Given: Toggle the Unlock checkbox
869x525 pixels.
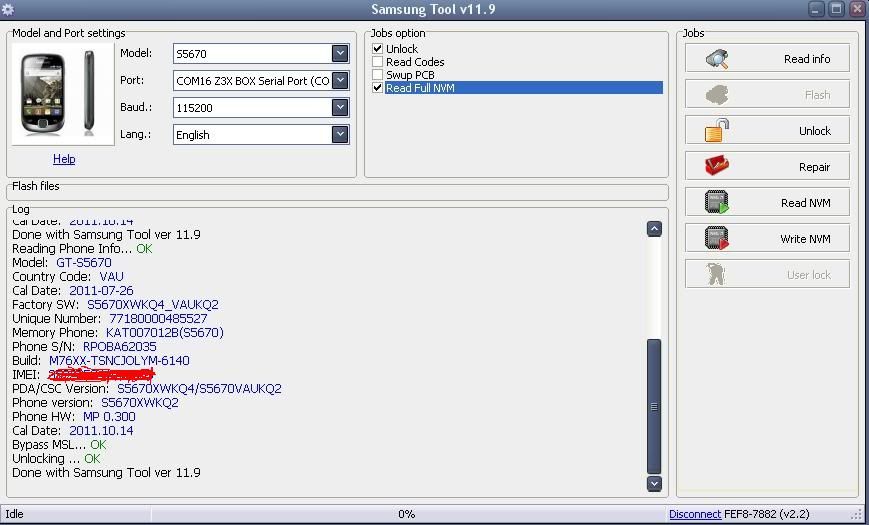Looking at the screenshot, I should tap(377, 49).
